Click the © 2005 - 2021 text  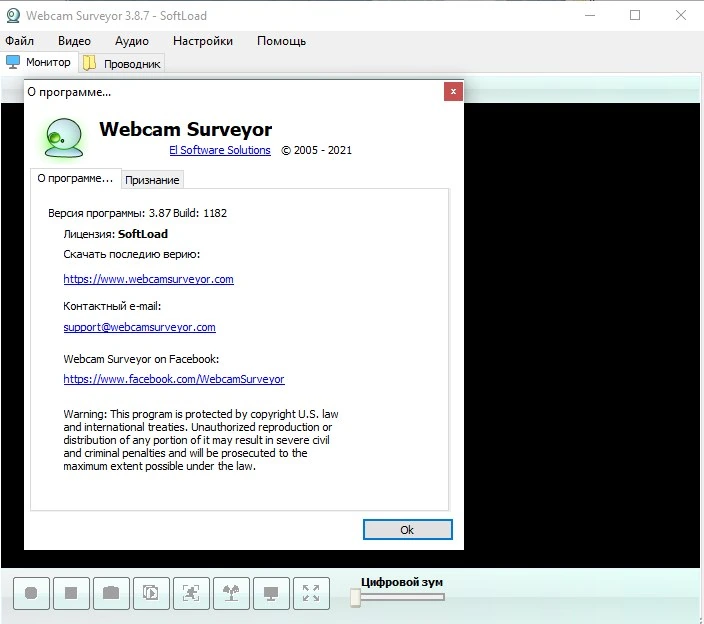[317, 150]
